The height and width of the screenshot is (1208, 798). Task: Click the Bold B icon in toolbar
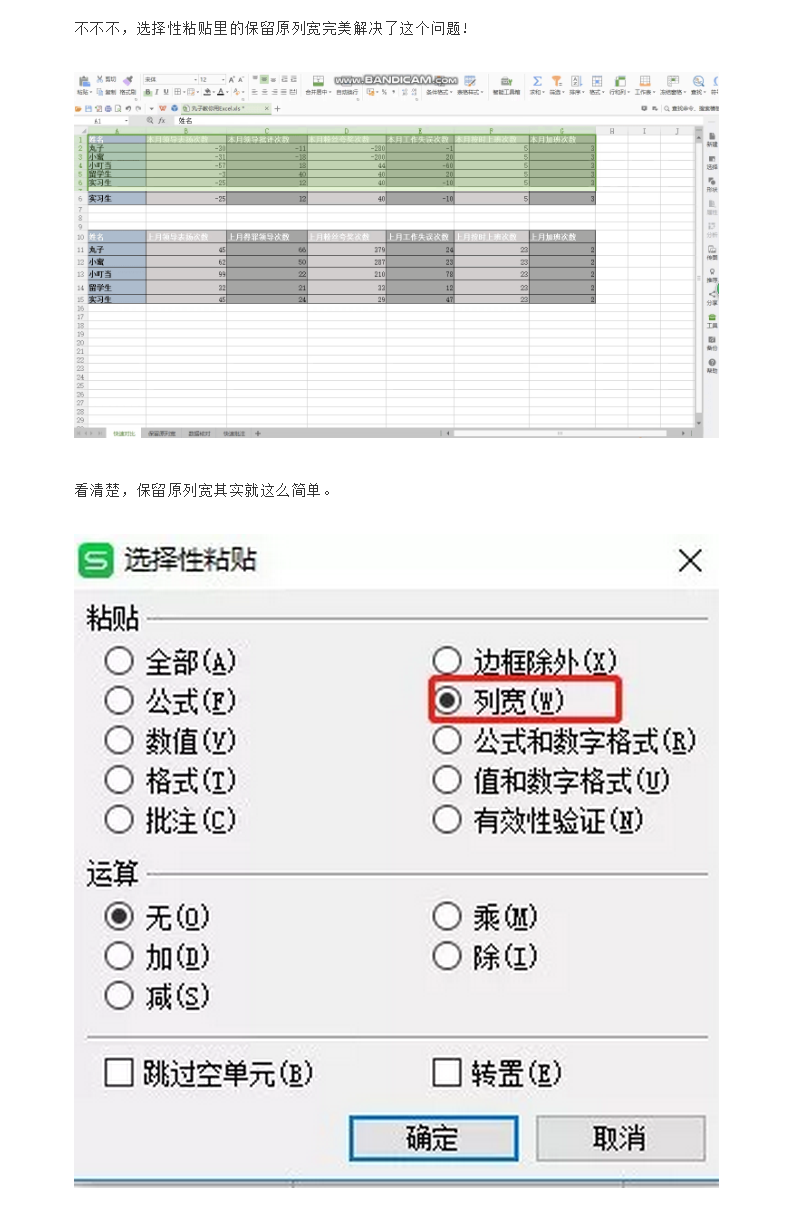point(147,92)
